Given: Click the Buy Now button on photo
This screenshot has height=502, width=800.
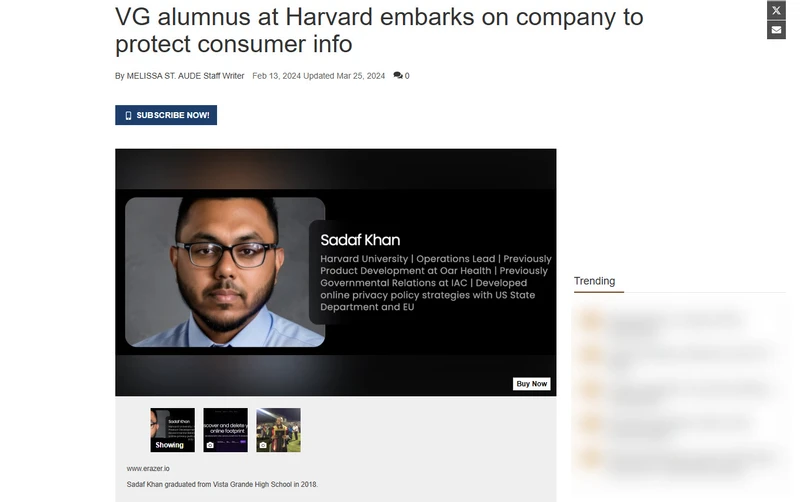Looking at the screenshot, I should [x=531, y=384].
